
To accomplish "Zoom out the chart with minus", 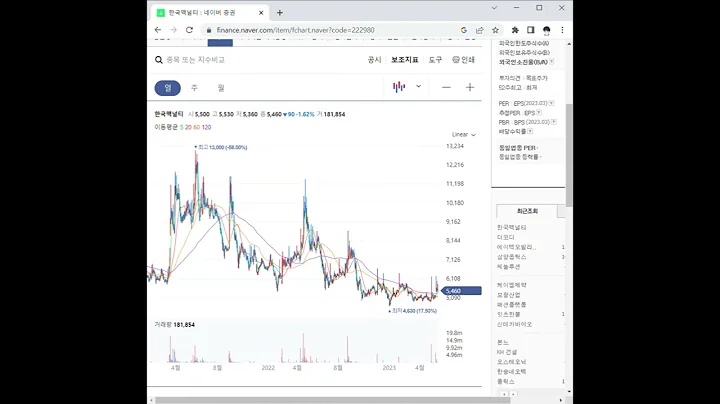I will point(446,87).
